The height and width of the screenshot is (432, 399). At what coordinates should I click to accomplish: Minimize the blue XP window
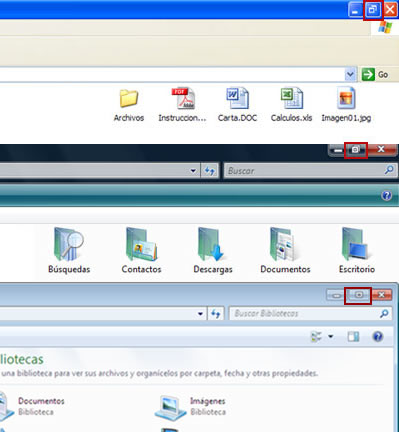[x=355, y=10]
